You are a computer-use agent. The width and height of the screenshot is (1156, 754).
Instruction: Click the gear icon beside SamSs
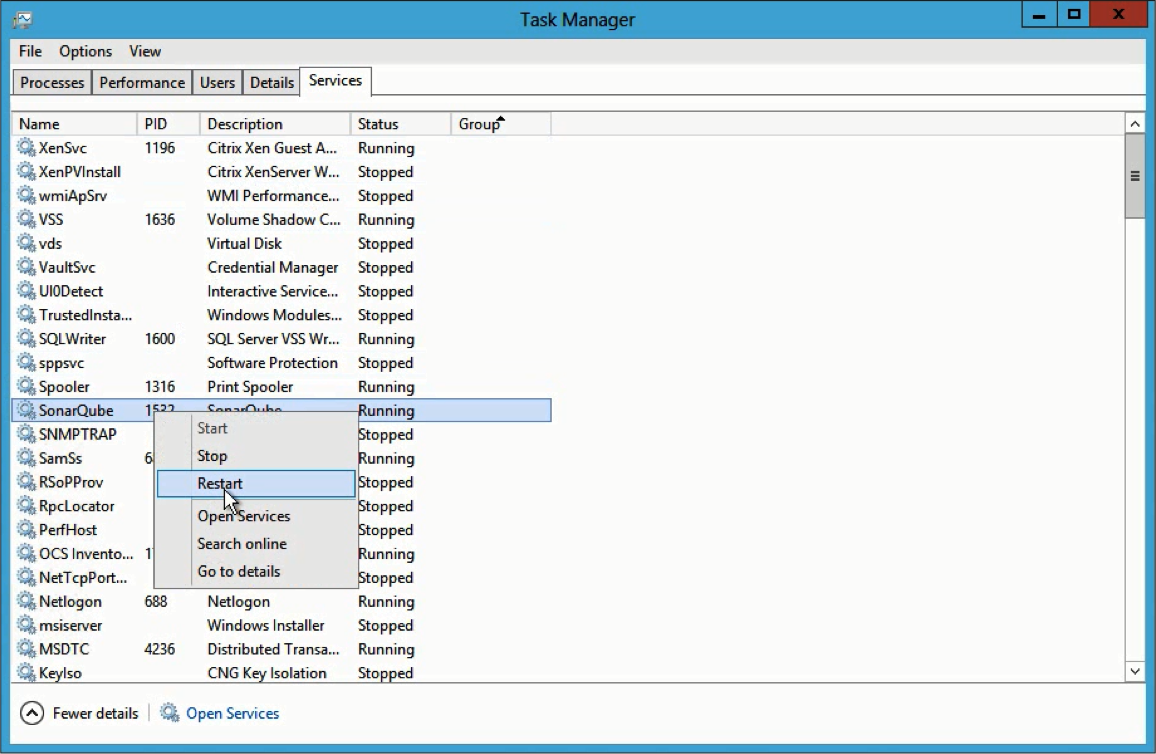pyautogui.click(x=27, y=458)
